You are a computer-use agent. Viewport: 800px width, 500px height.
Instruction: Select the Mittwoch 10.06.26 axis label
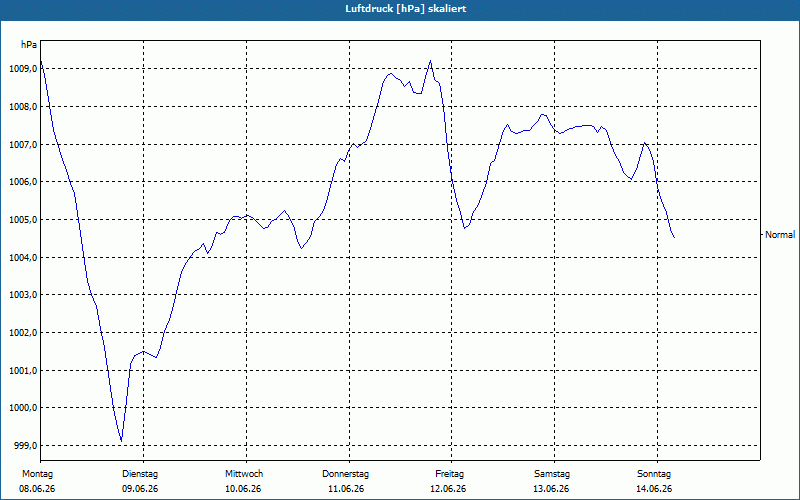click(243, 481)
